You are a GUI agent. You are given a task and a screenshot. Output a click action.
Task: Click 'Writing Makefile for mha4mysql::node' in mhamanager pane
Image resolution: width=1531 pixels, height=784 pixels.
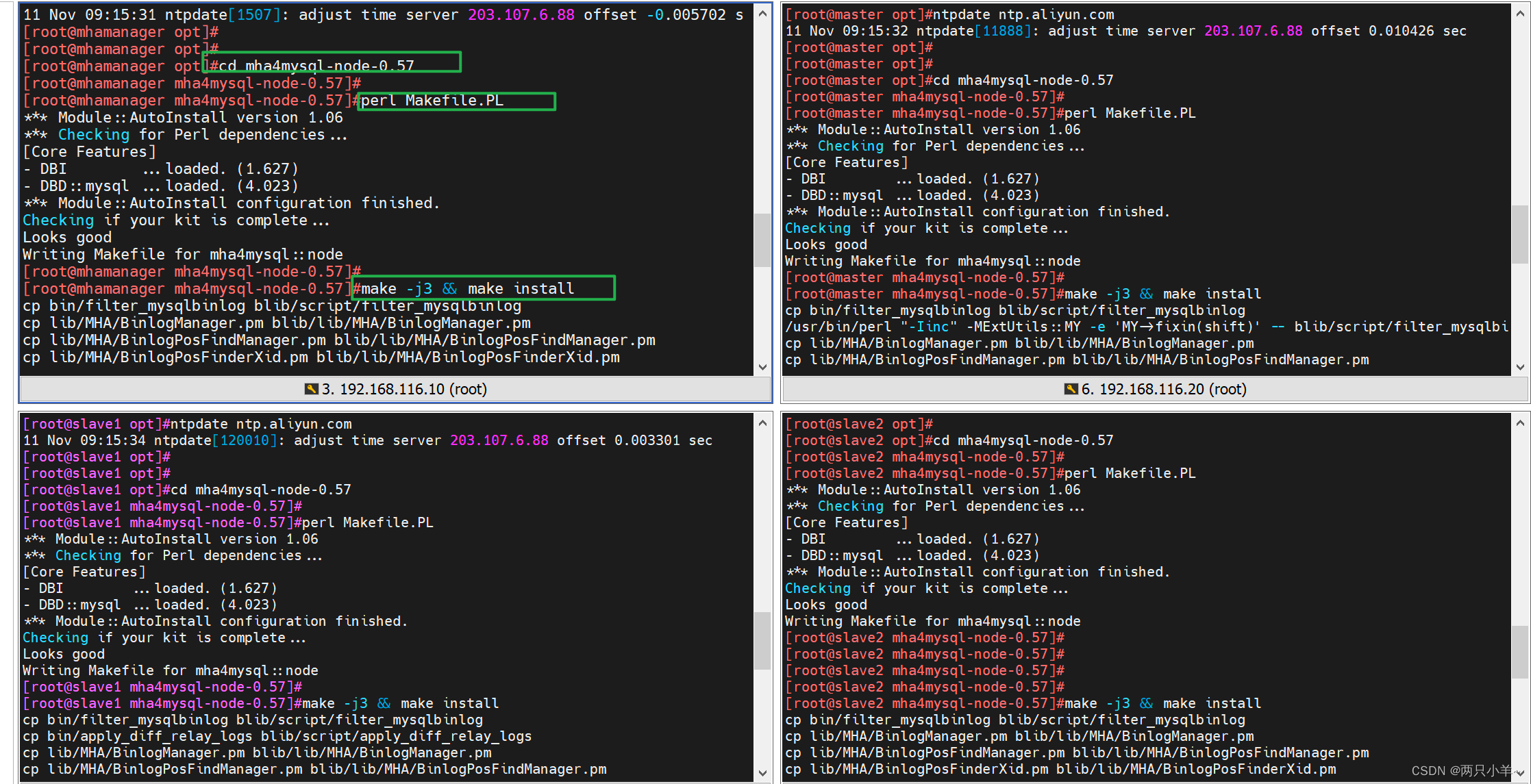183,255
